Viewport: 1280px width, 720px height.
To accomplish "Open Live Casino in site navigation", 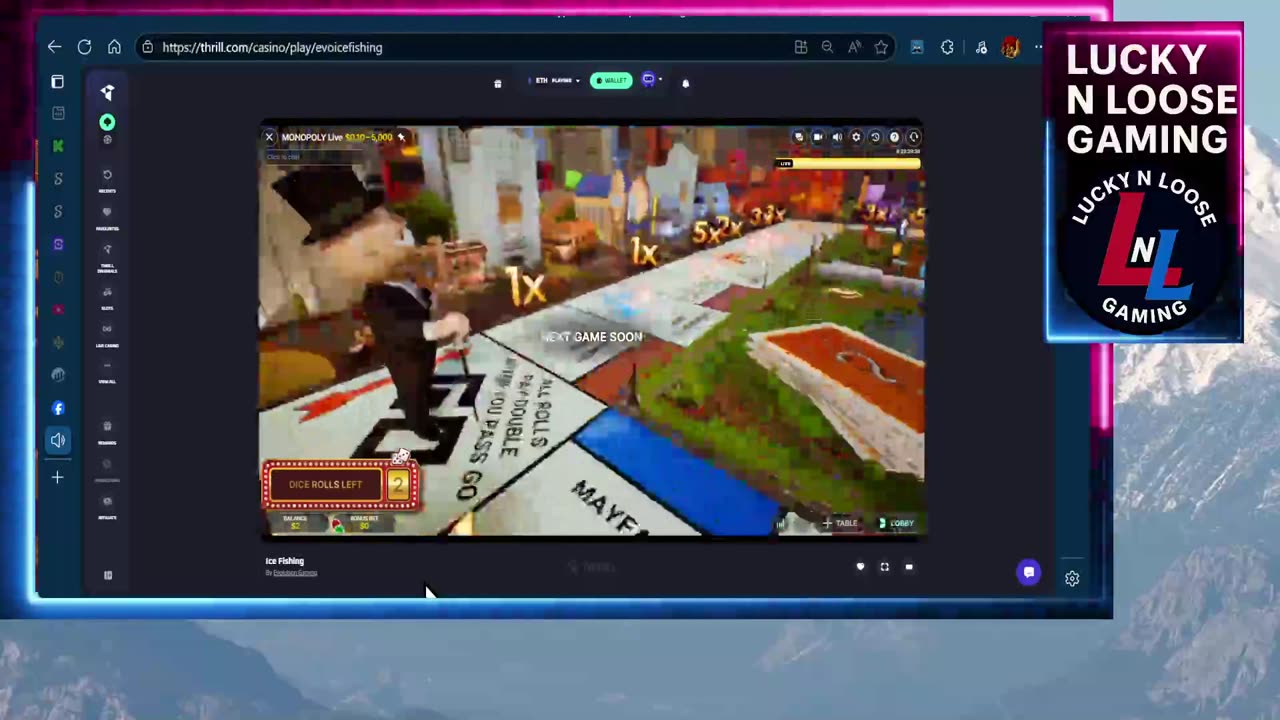I will [x=107, y=336].
